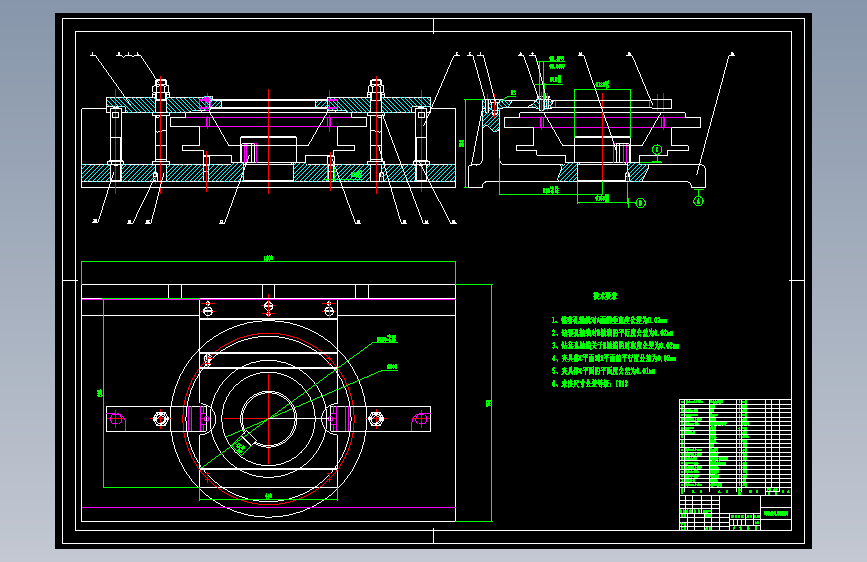Pick the parts list table above title block
Screen dimensions: 867x562
tap(735, 447)
